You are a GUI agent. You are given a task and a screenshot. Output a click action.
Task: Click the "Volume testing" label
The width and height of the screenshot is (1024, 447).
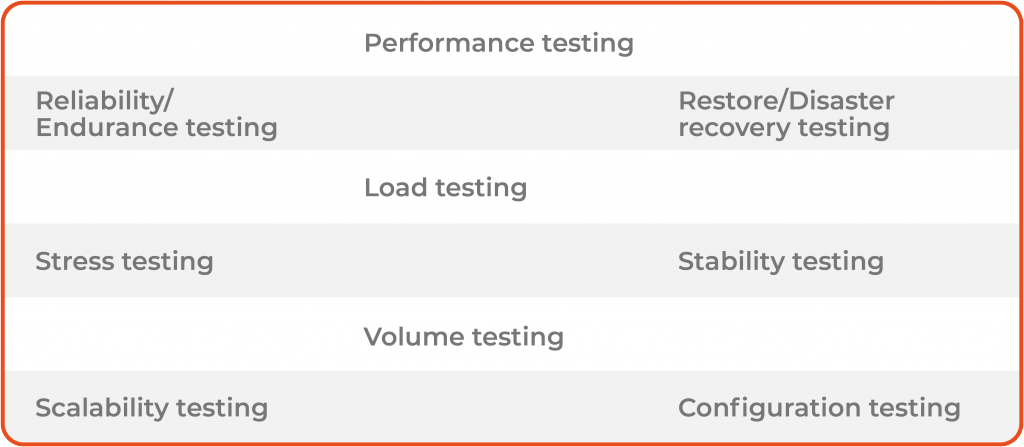point(463,336)
